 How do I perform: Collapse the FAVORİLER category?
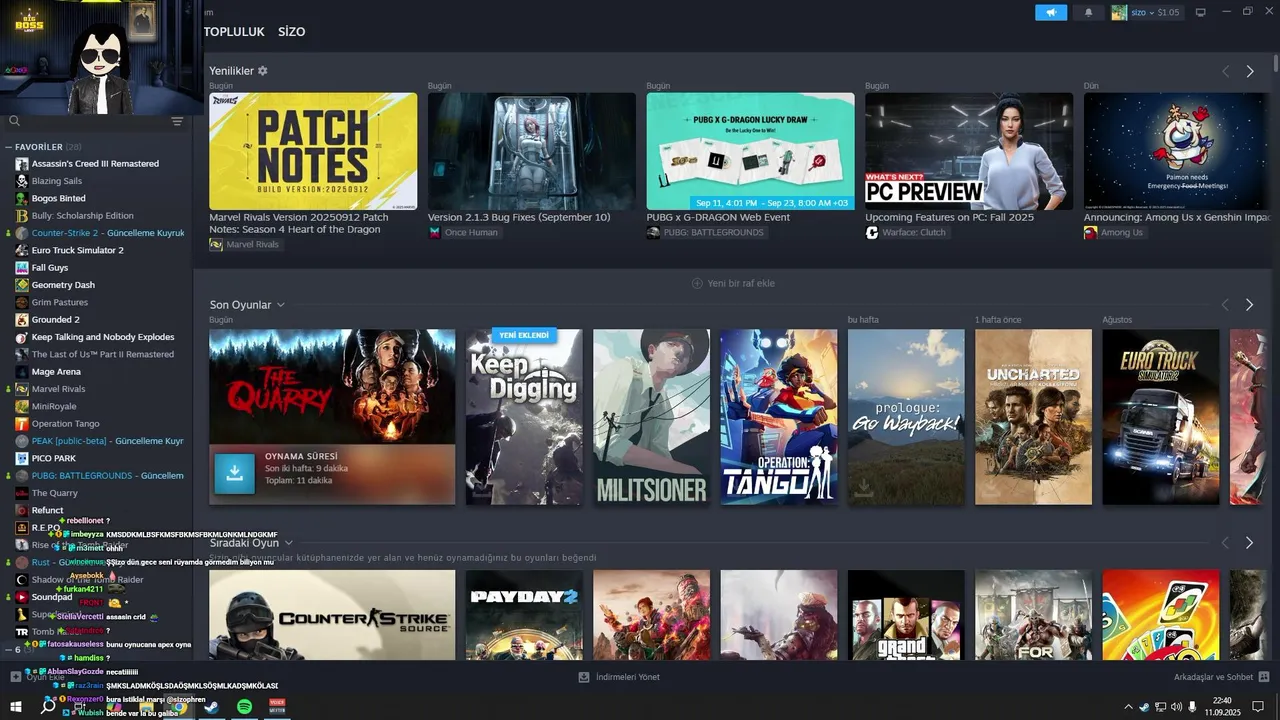click(8, 147)
